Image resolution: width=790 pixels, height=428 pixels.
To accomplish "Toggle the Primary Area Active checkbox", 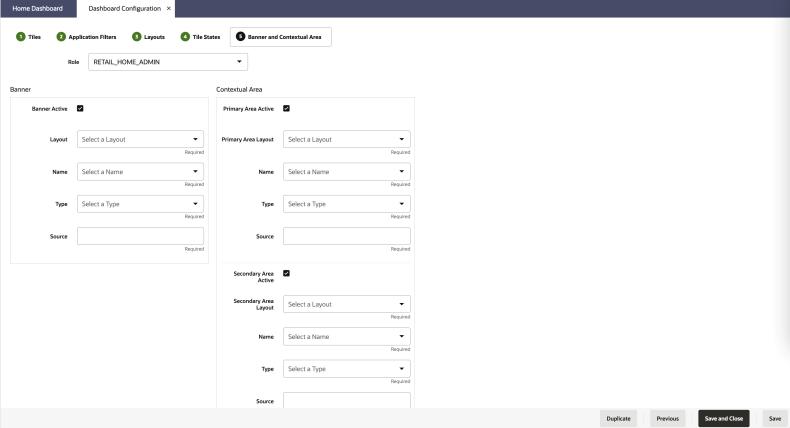I will pos(286,108).
